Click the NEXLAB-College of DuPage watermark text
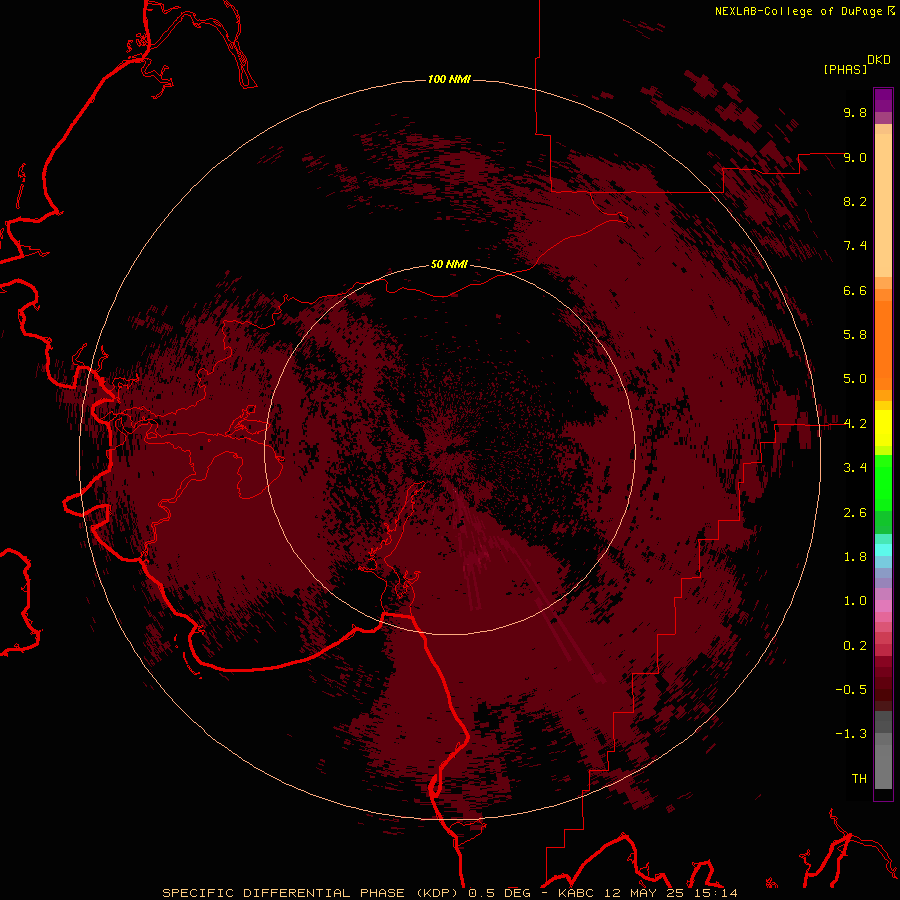Viewport: 900px width, 900px height. pyautogui.click(x=798, y=11)
